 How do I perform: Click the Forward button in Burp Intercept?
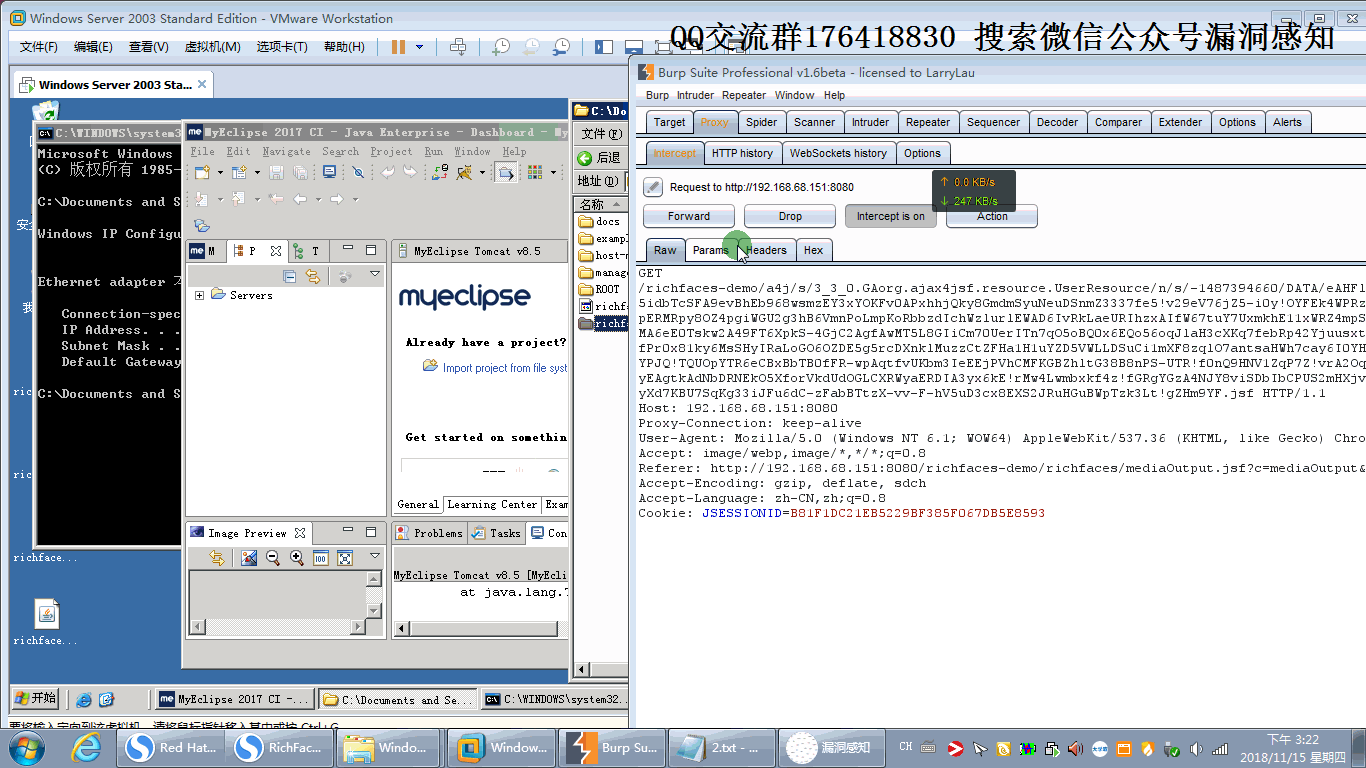click(x=689, y=216)
